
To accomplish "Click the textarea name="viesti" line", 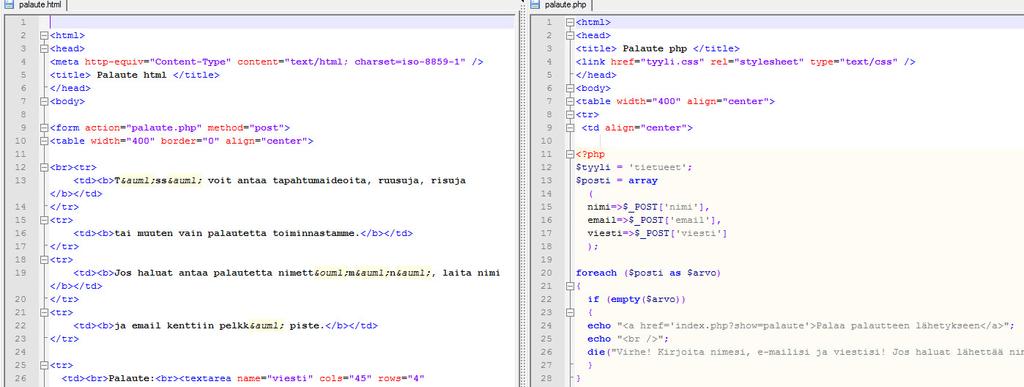I will [244, 379].
